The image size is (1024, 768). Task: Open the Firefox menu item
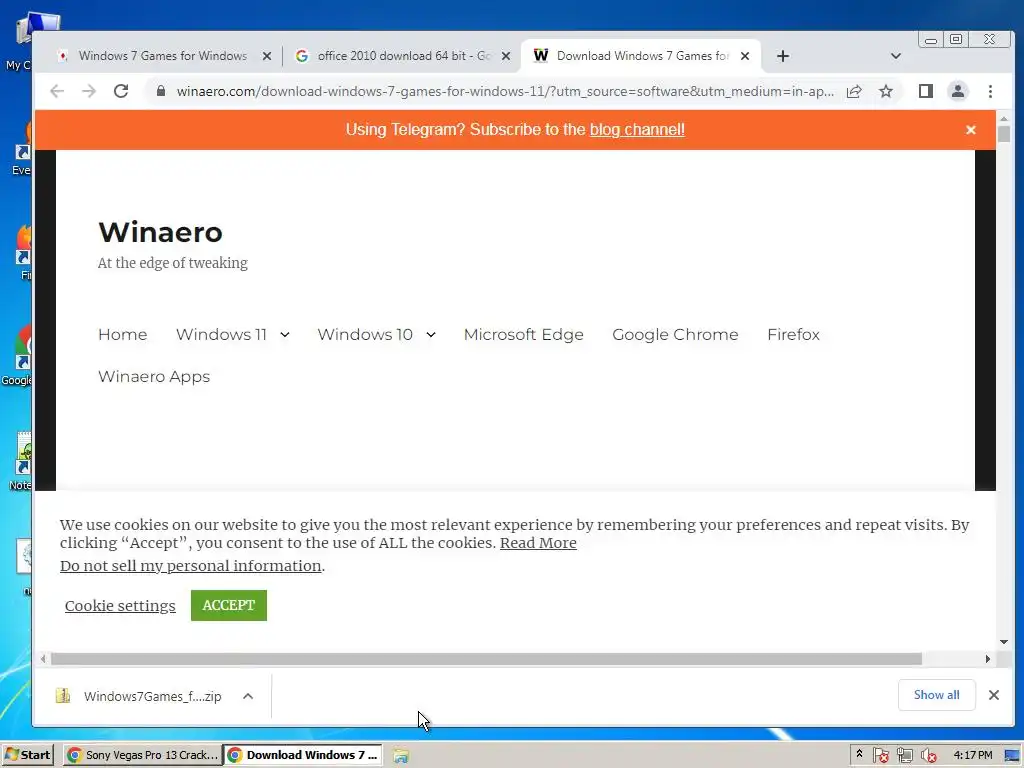coord(793,334)
